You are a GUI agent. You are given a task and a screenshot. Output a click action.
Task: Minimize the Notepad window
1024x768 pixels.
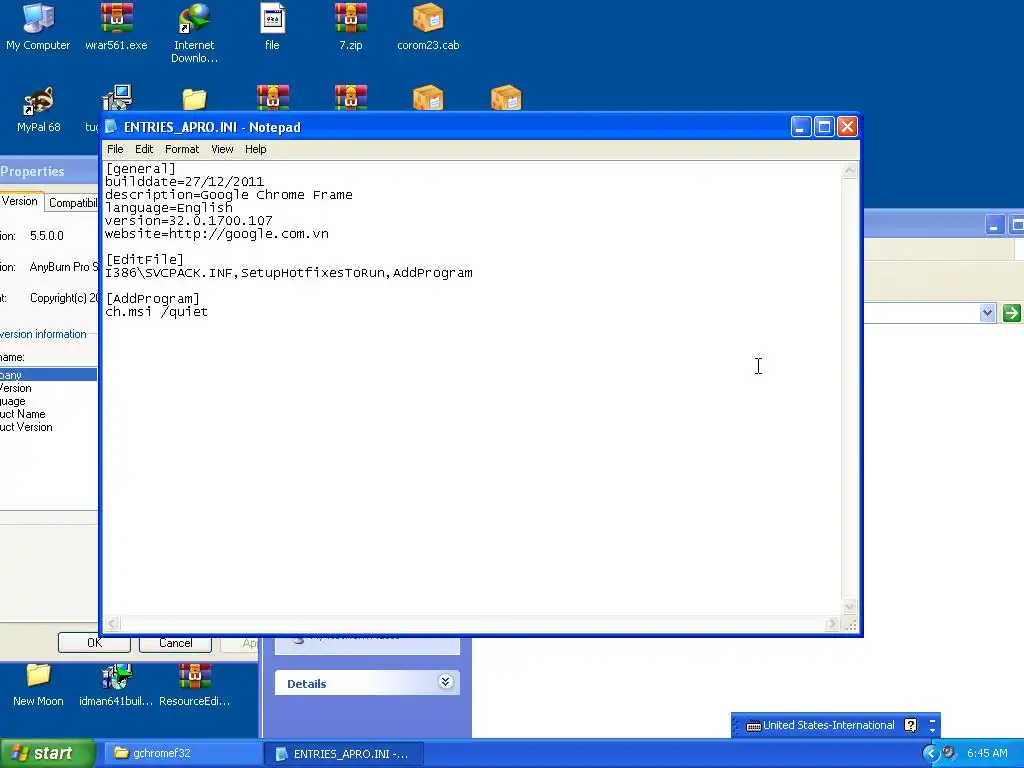pyautogui.click(x=801, y=127)
